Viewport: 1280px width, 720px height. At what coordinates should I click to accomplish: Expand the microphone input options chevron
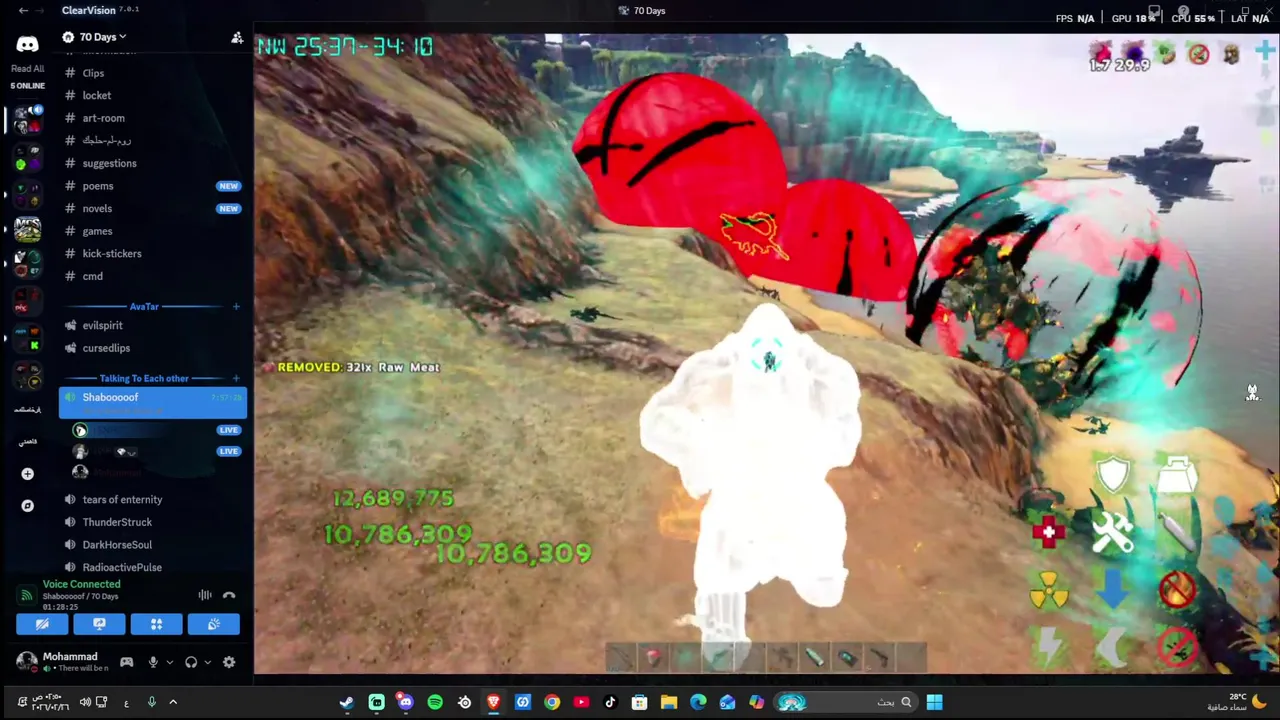tap(169, 662)
